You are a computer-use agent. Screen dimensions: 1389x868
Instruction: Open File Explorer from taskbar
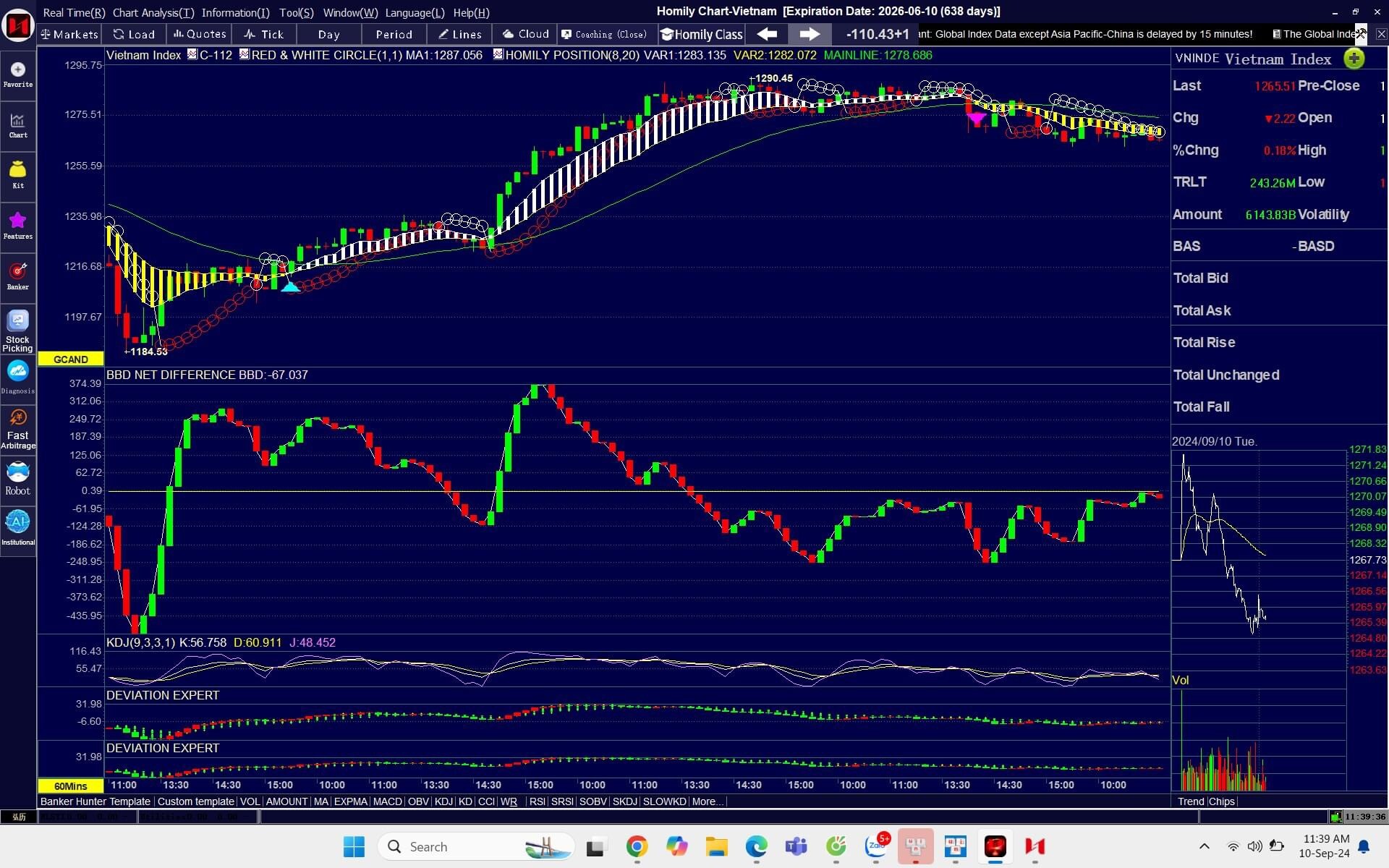click(x=716, y=846)
